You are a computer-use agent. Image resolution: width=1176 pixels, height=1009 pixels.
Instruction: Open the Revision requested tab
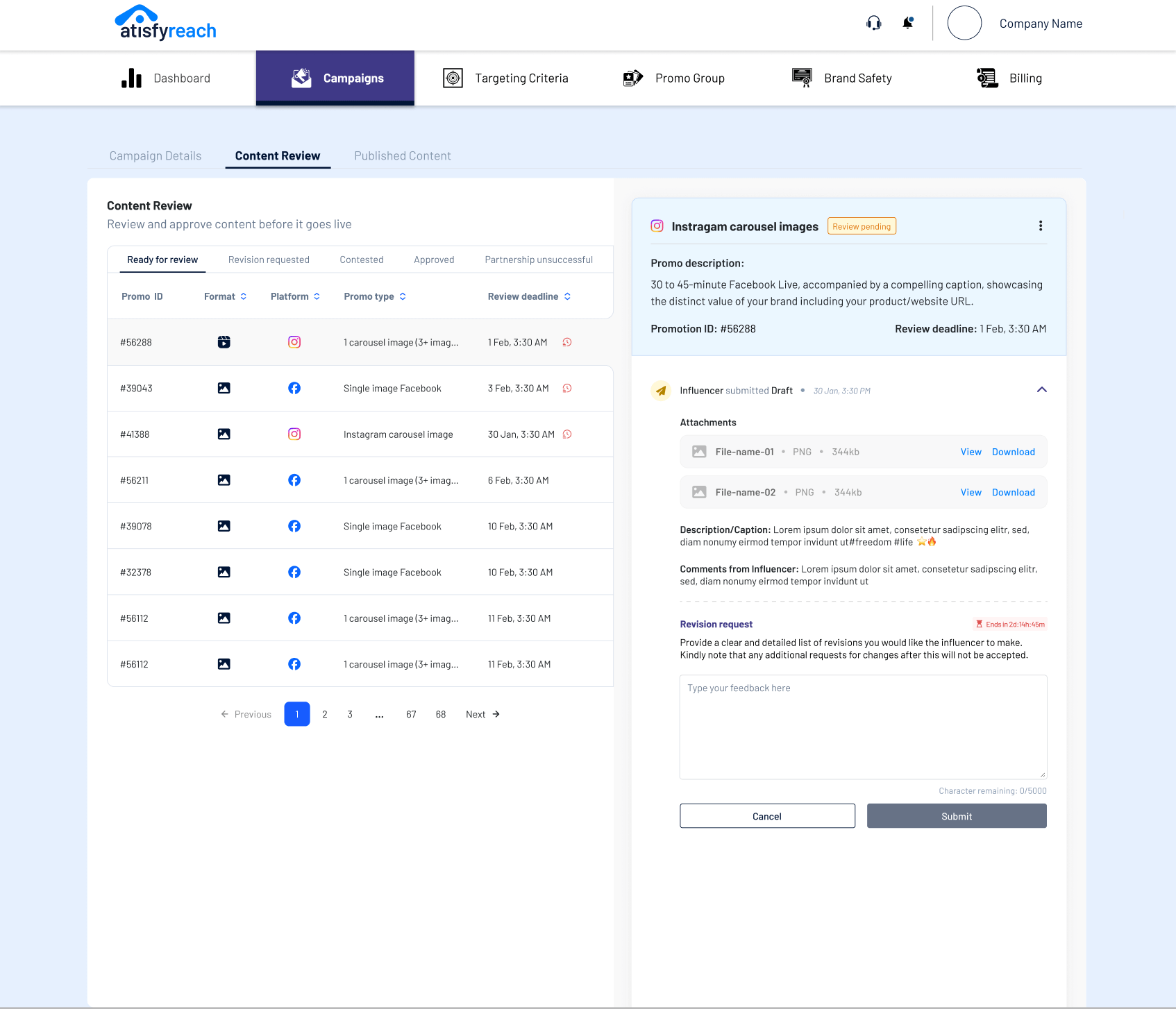[x=269, y=260]
